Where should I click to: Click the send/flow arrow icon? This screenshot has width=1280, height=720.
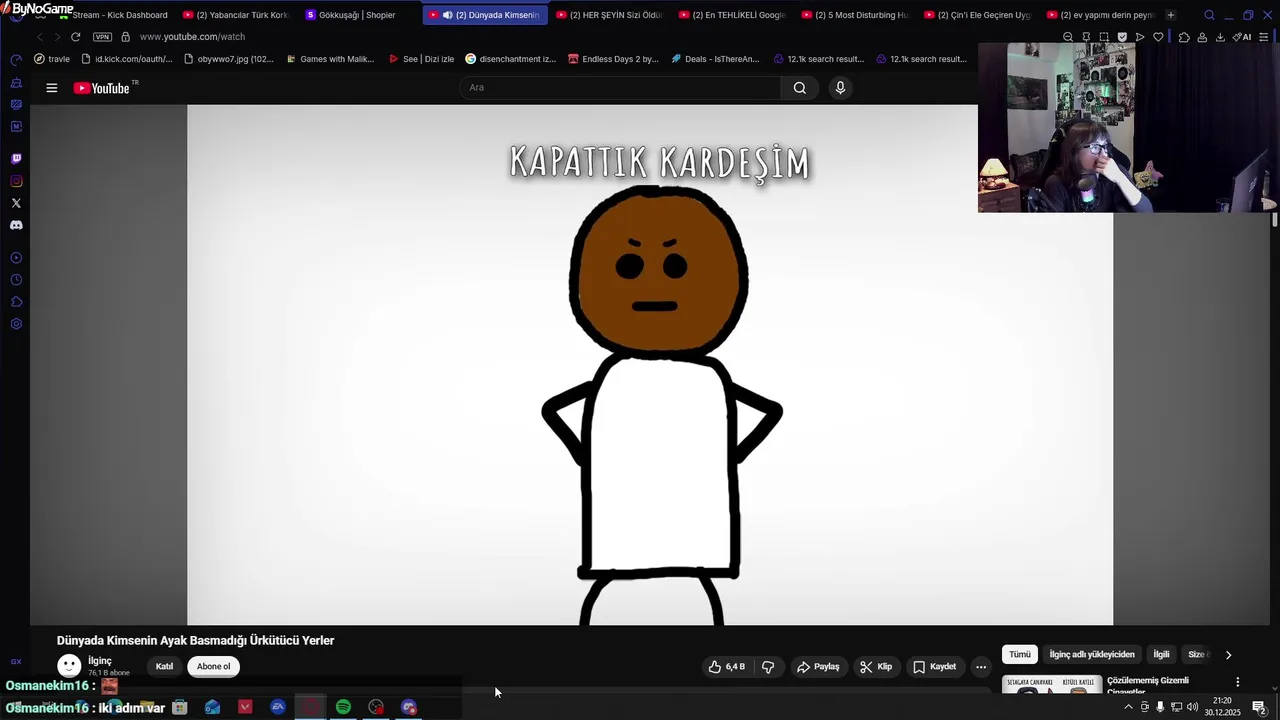click(x=1140, y=37)
